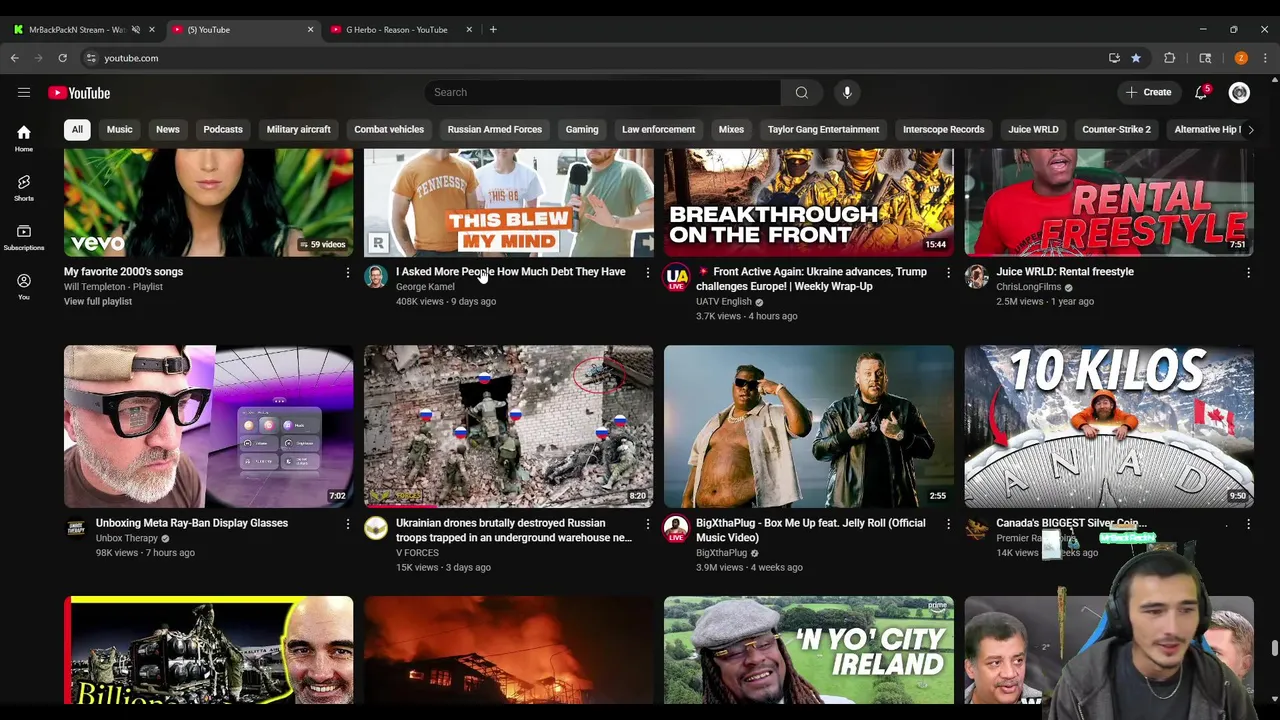Screen dimensions: 1280x720
Task: Select the Gaming filter chip
Action: [x=582, y=129]
